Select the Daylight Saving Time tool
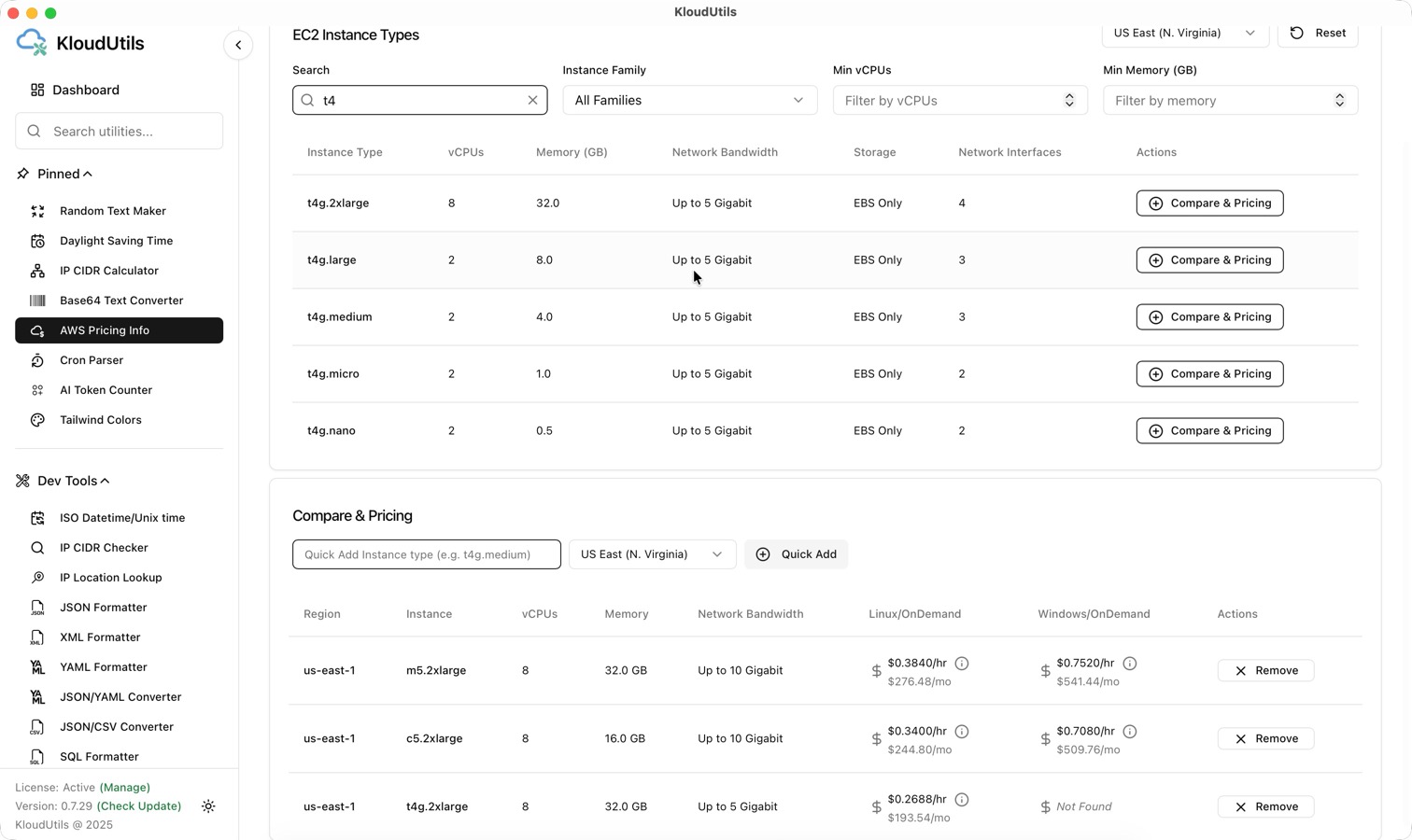 coord(116,241)
